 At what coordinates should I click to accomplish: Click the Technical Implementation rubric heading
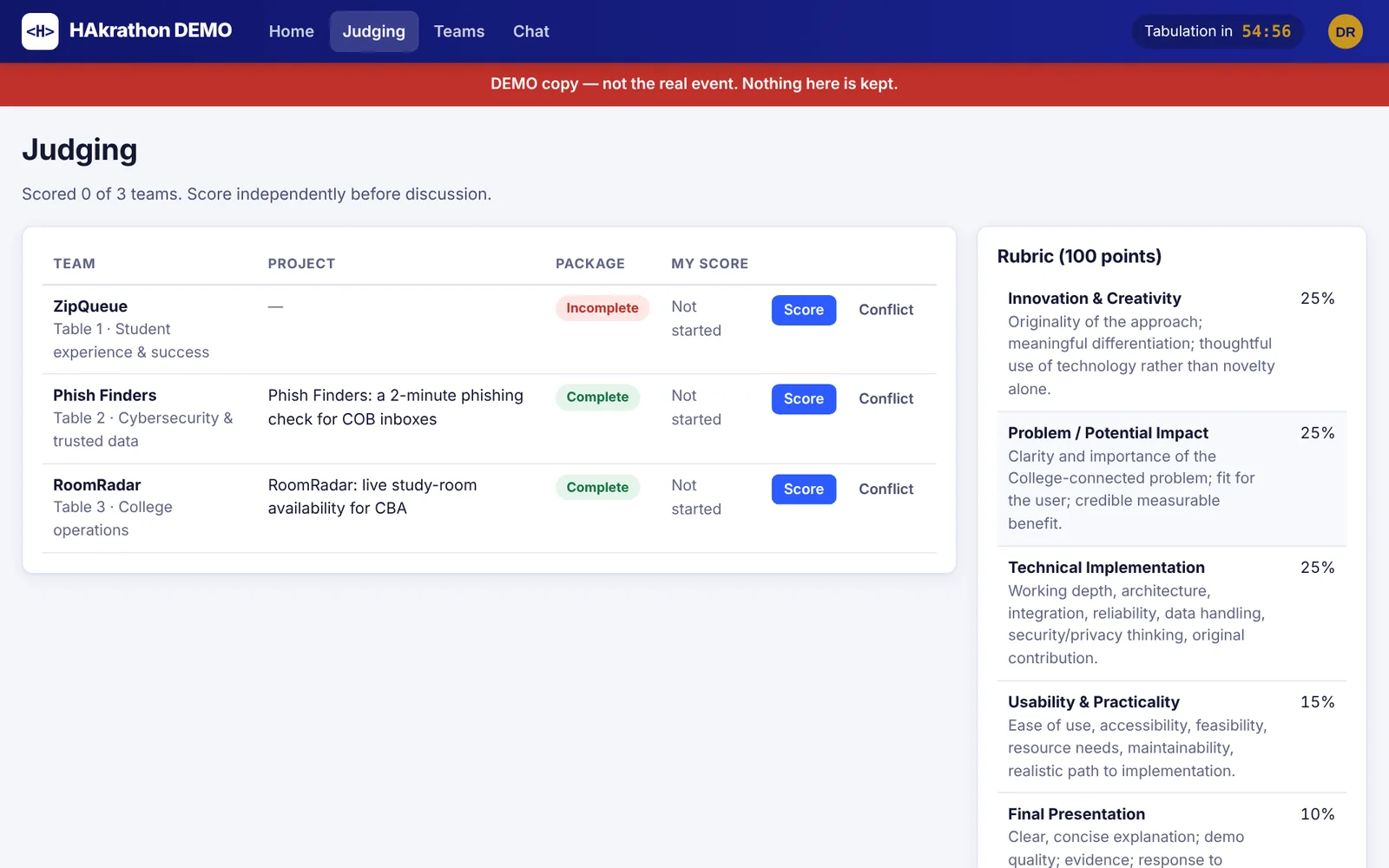(1106, 568)
